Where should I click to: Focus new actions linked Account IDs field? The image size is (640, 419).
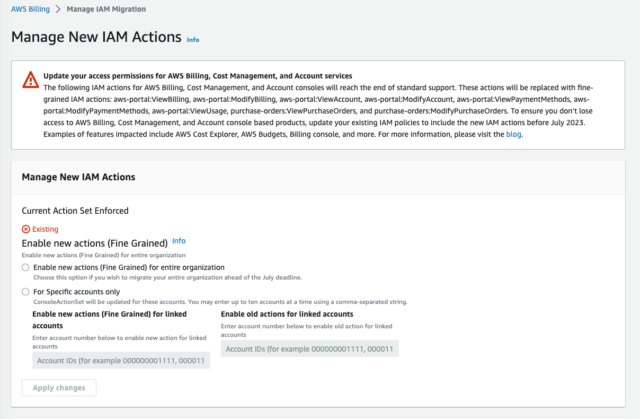point(121,361)
